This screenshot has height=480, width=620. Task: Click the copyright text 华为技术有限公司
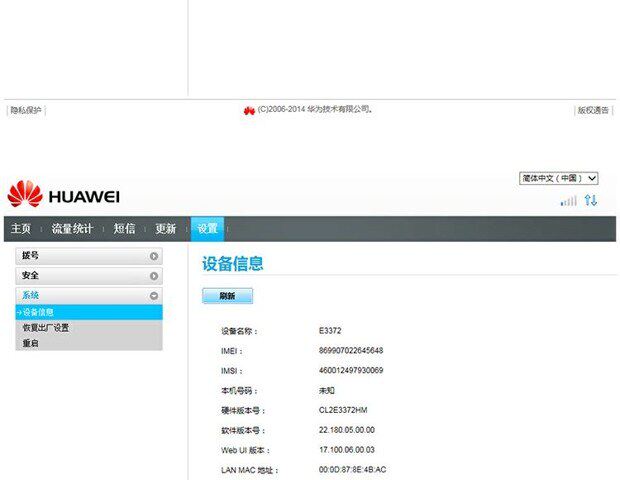338,109
